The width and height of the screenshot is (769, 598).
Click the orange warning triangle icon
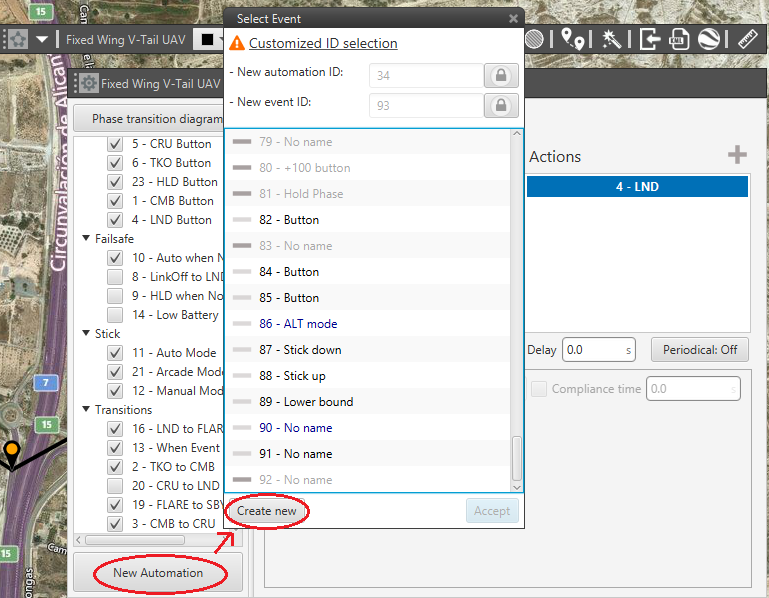click(x=237, y=43)
